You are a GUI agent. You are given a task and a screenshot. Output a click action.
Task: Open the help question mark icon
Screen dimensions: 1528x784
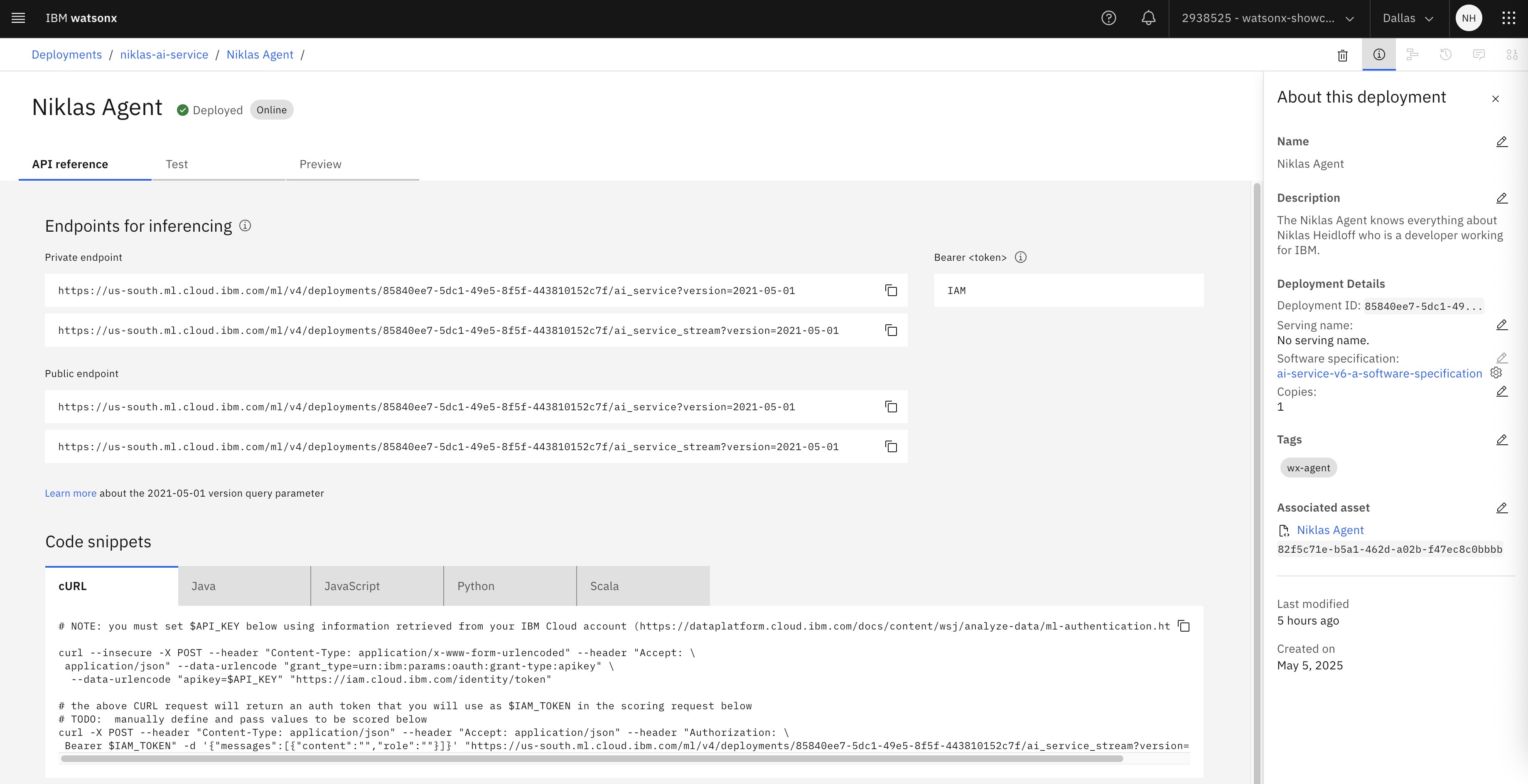(1108, 18)
